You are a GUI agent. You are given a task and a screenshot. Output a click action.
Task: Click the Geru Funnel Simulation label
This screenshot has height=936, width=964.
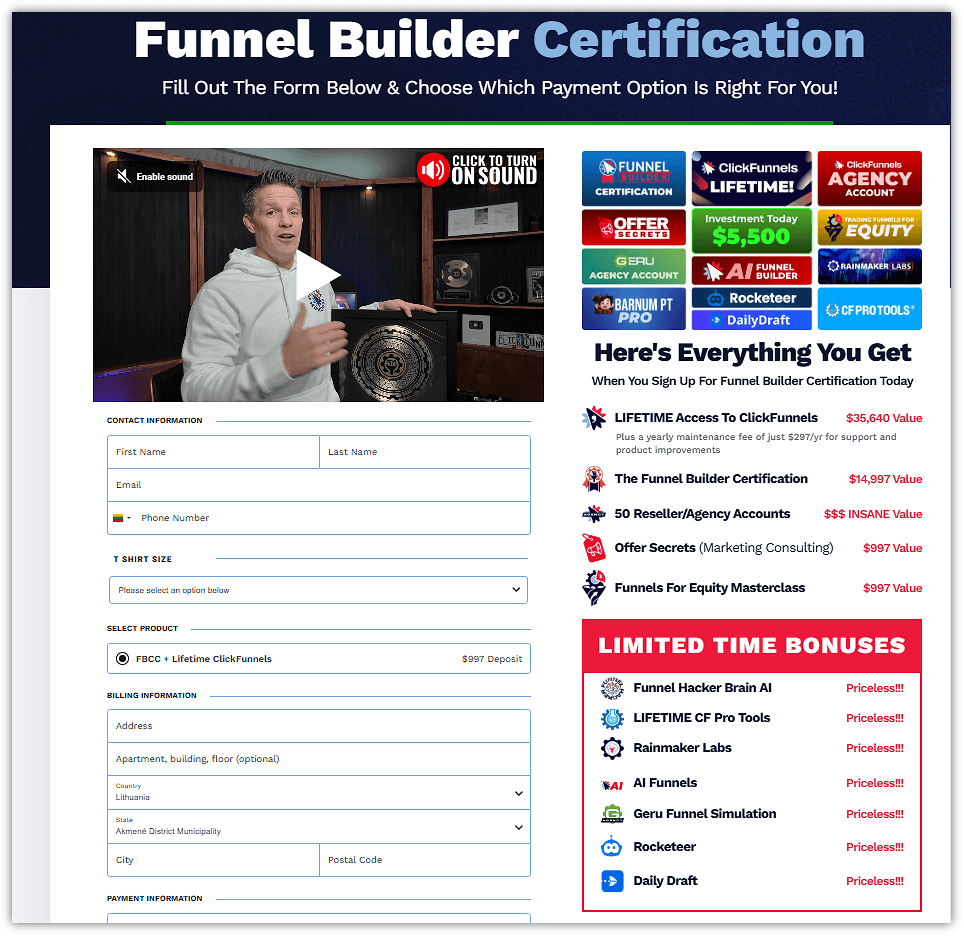705,814
